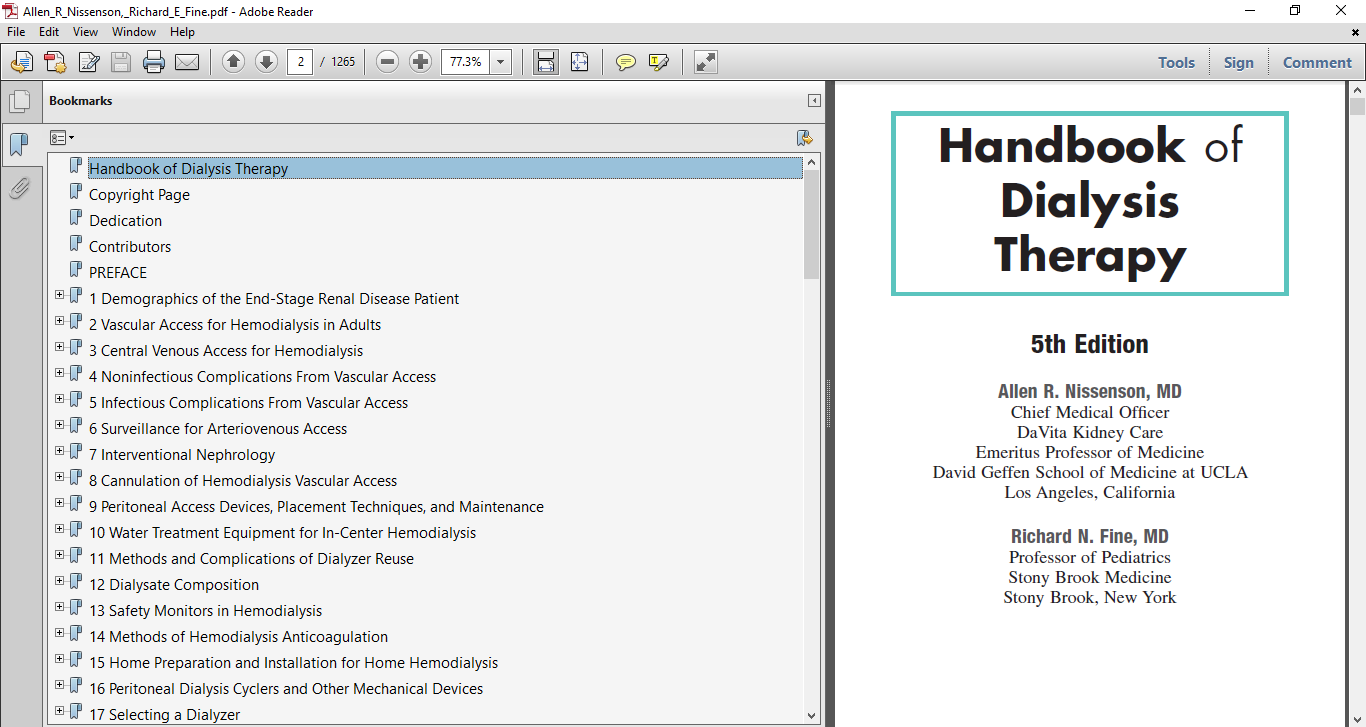This screenshot has height=727, width=1366.
Task: Click the Fit width scrolling icon
Action: (546, 62)
